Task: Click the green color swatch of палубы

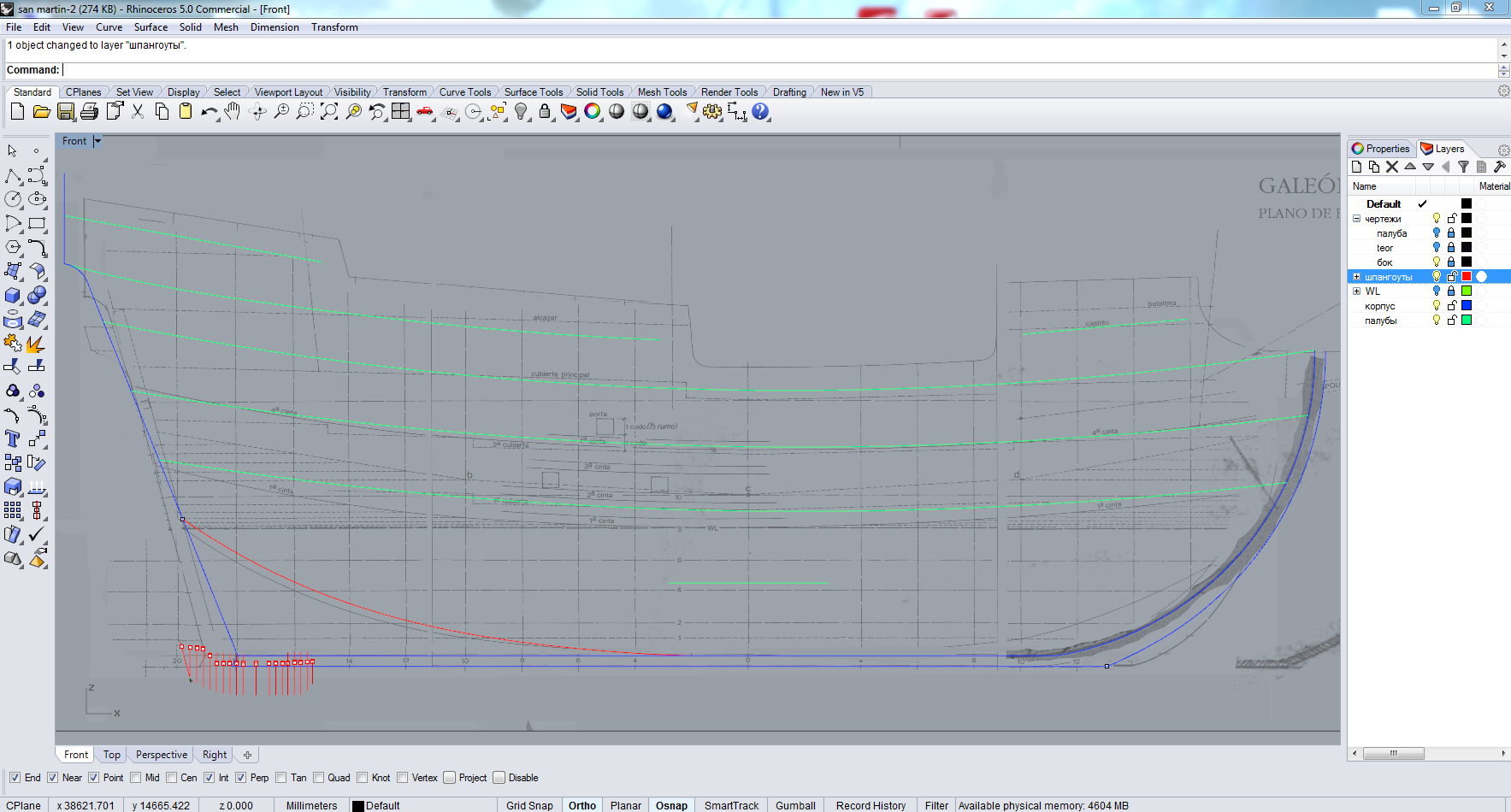Action: point(1467,321)
